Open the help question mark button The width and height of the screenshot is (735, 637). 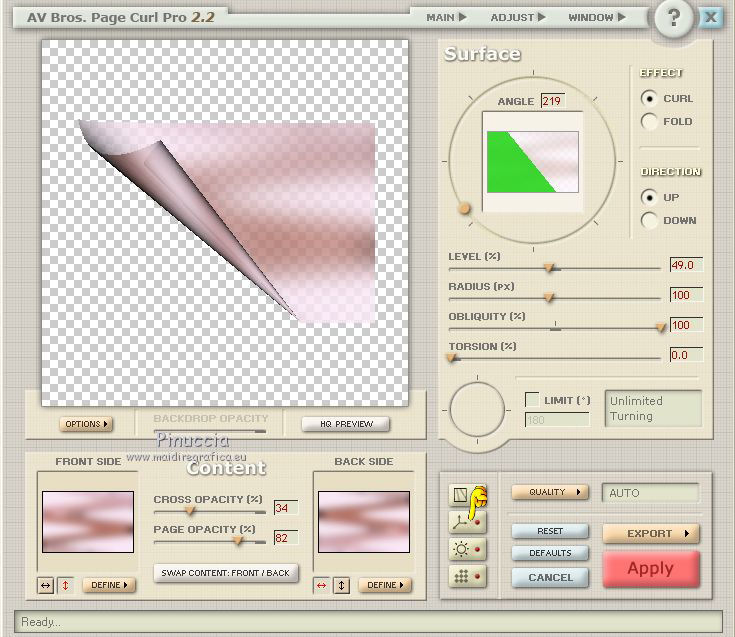[673, 18]
